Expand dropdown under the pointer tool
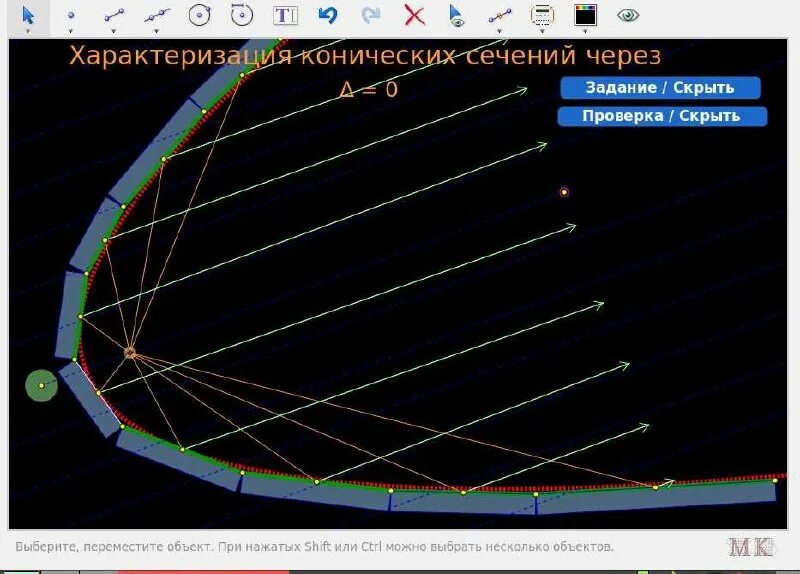 pos(28,32)
